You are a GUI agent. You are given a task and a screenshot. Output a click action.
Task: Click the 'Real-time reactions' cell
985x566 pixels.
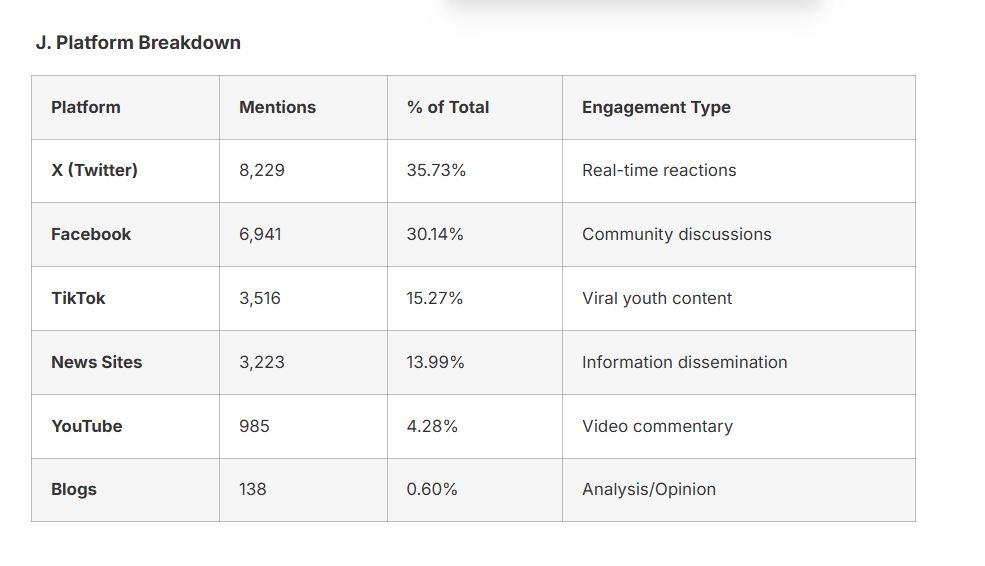click(x=659, y=170)
